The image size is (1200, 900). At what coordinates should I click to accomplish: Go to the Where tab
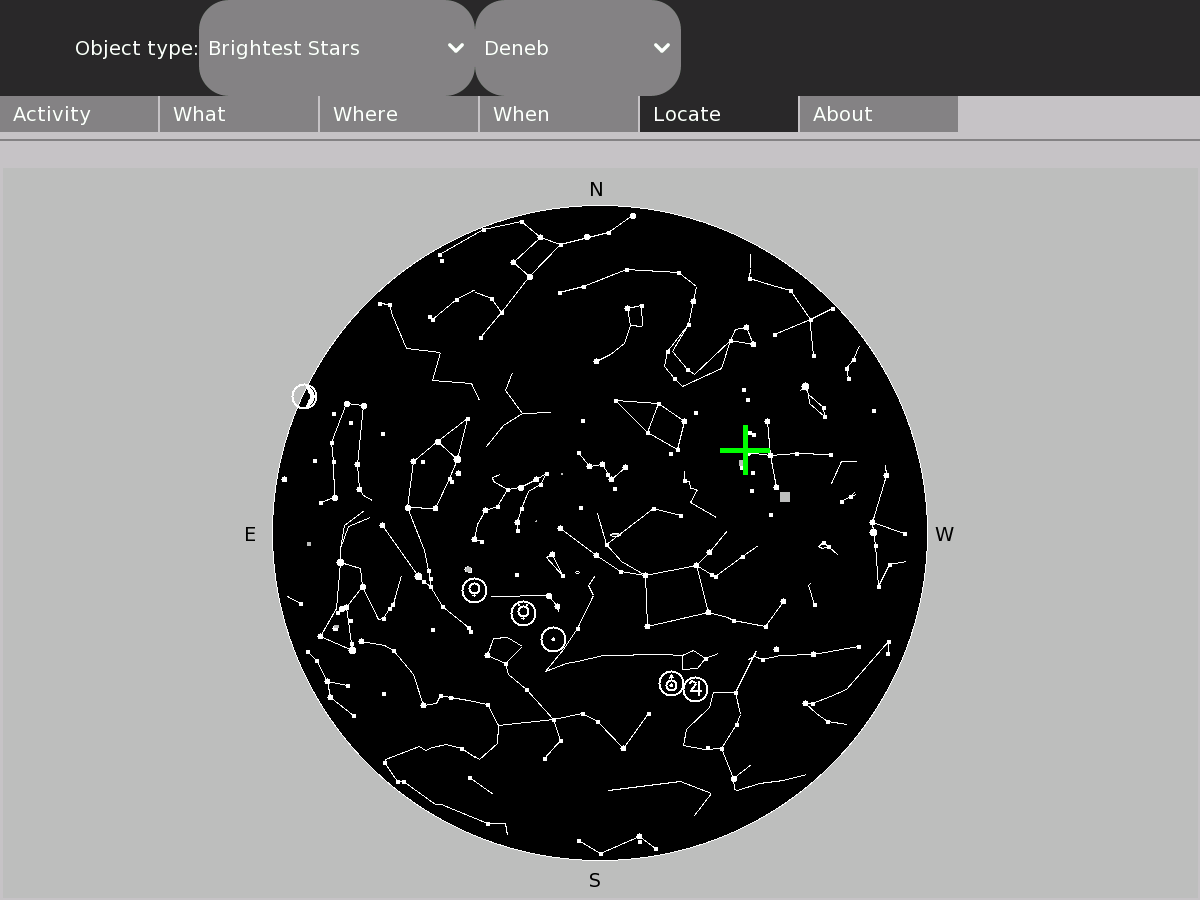pos(399,114)
